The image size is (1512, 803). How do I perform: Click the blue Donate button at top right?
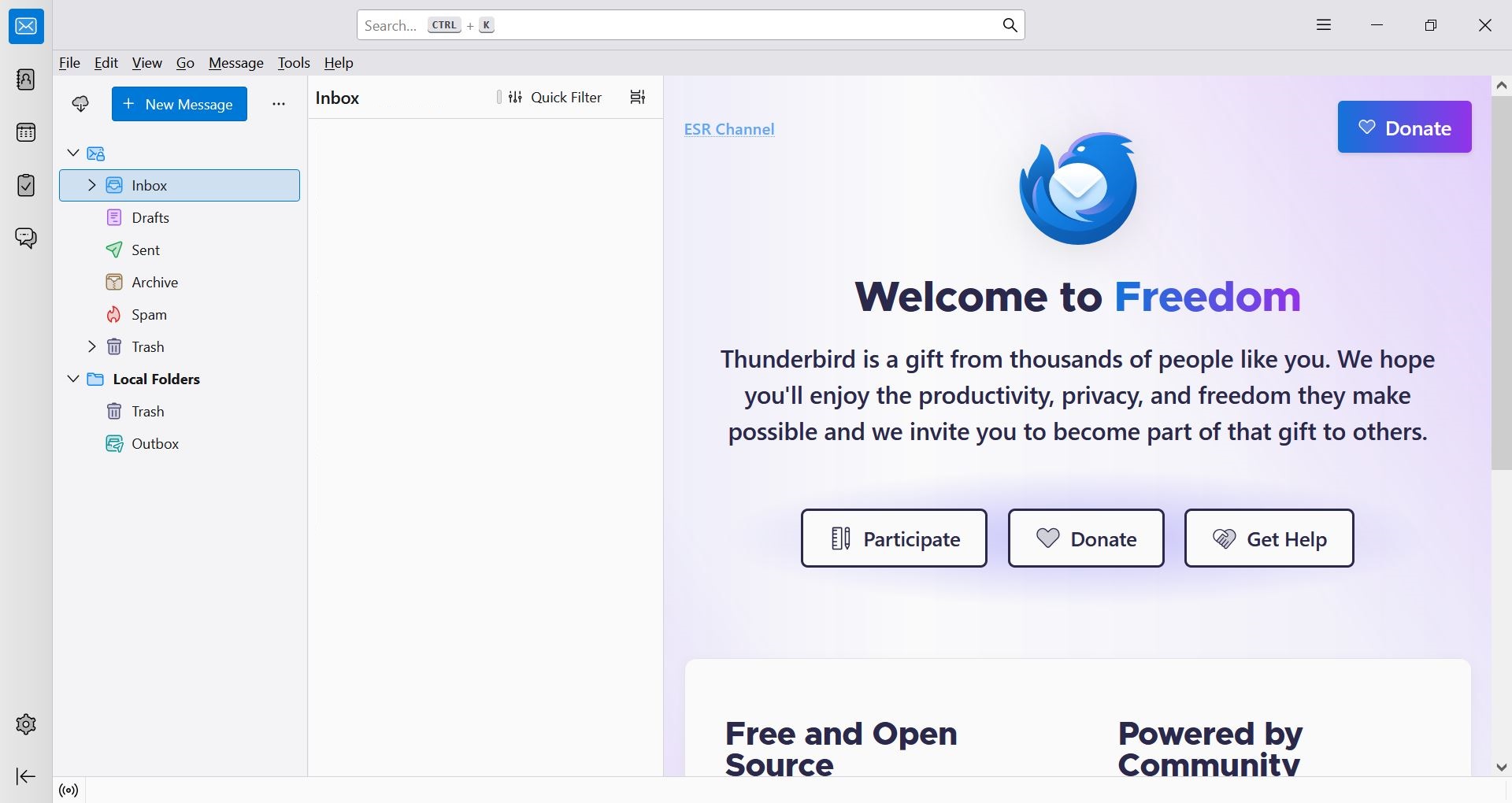1404,127
